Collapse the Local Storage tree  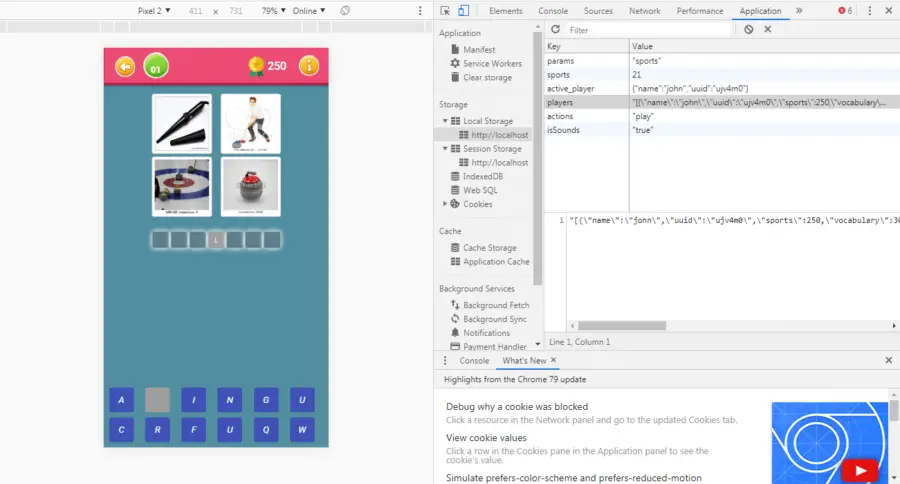[445, 121]
